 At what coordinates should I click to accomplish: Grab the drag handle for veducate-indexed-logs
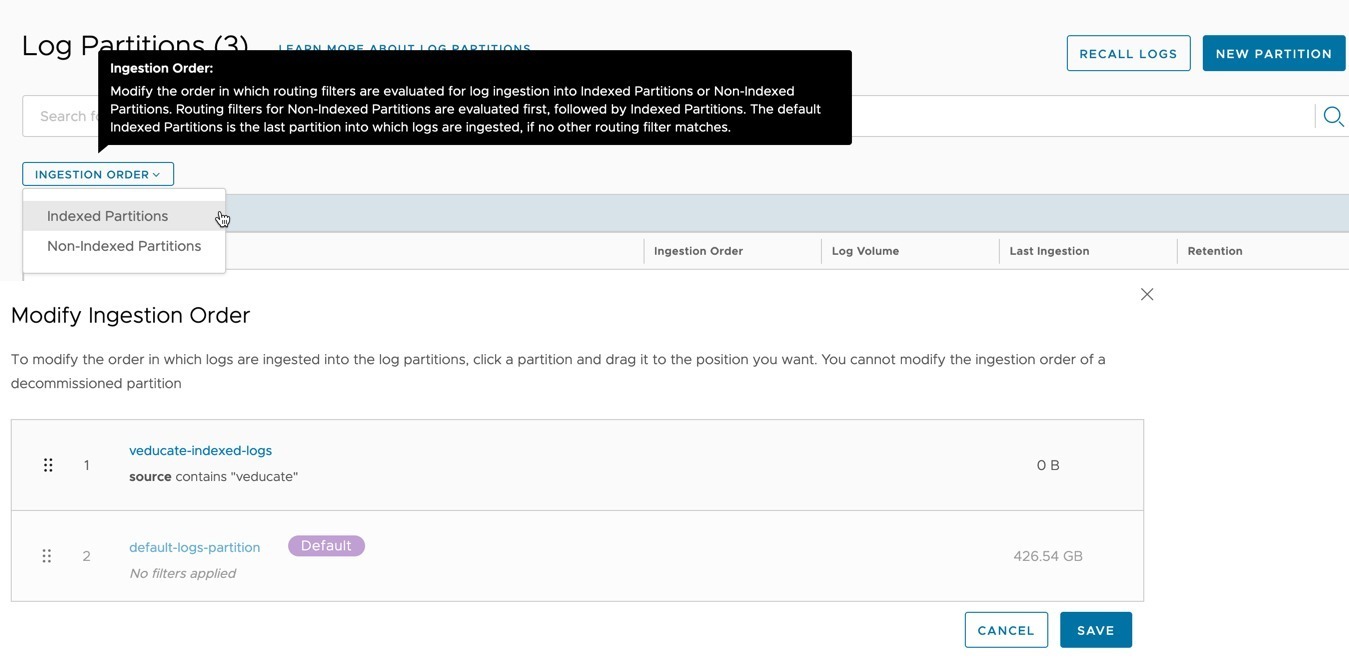[x=48, y=465]
